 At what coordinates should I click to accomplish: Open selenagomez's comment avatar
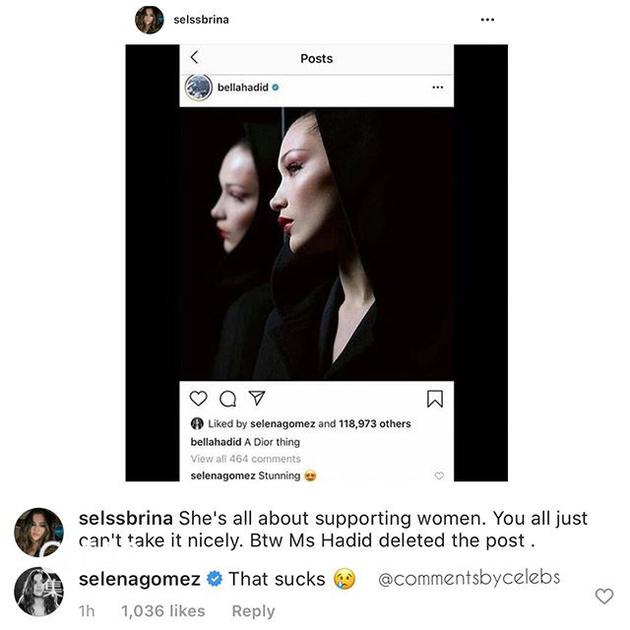39,591
